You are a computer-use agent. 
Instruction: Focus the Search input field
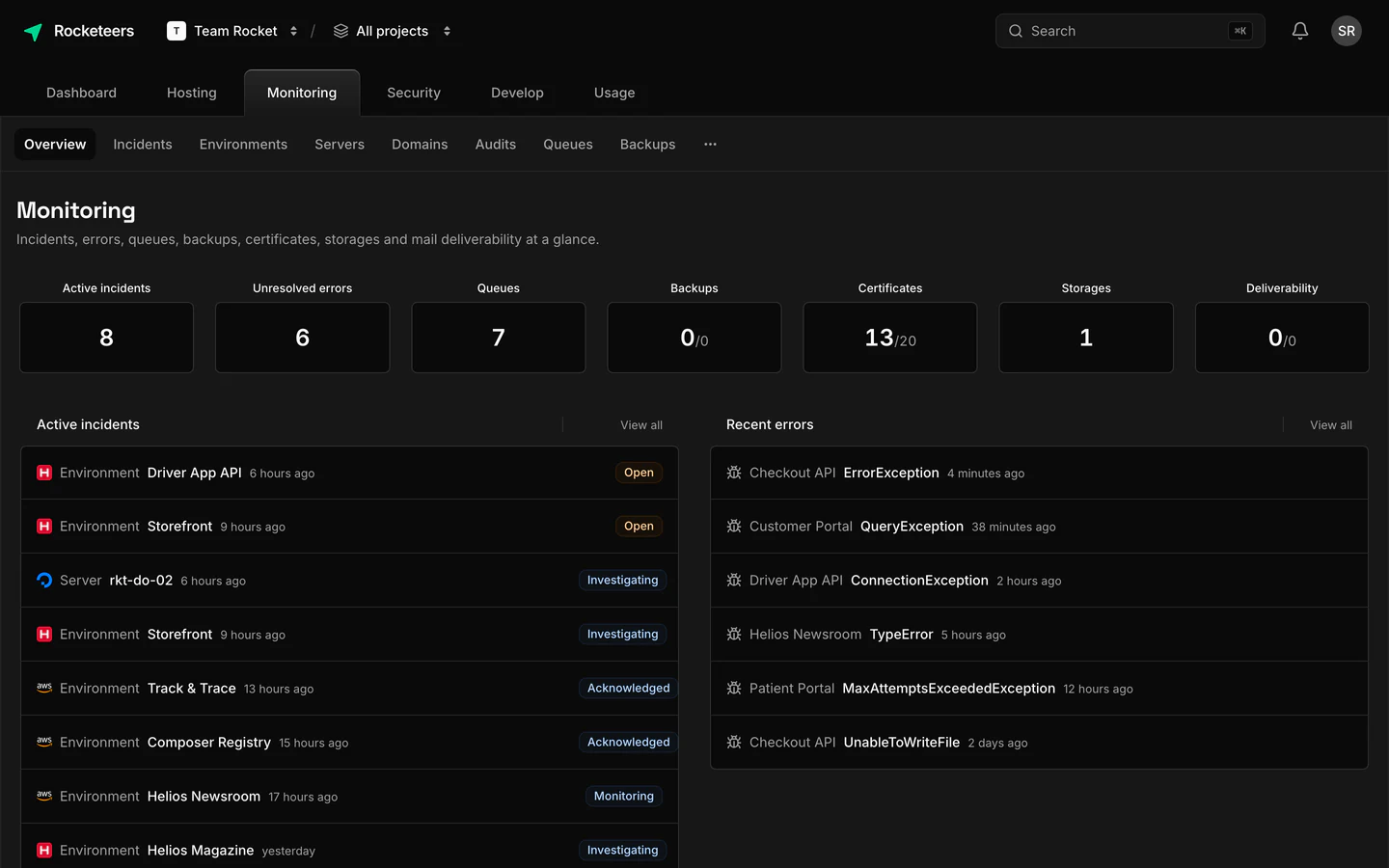[1130, 31]
